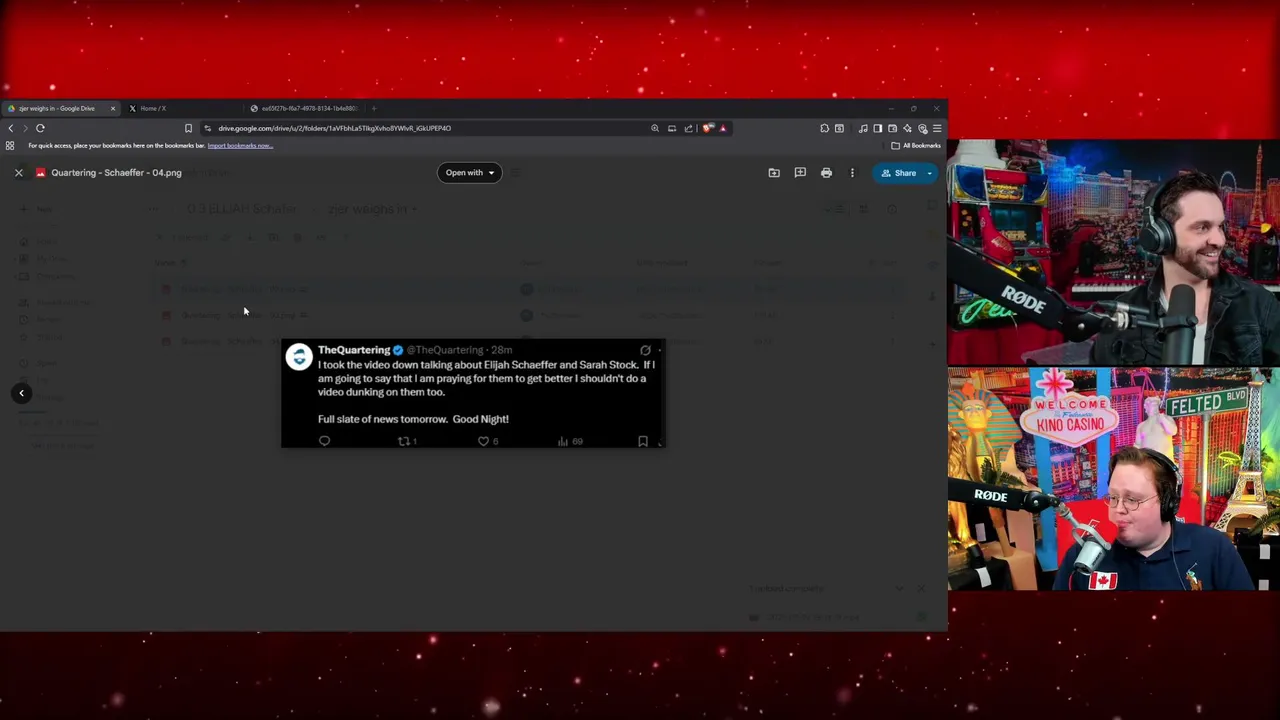Bookmark this page via address bar icon
This screenshot has width=1280, height=720.
(188, 128)
